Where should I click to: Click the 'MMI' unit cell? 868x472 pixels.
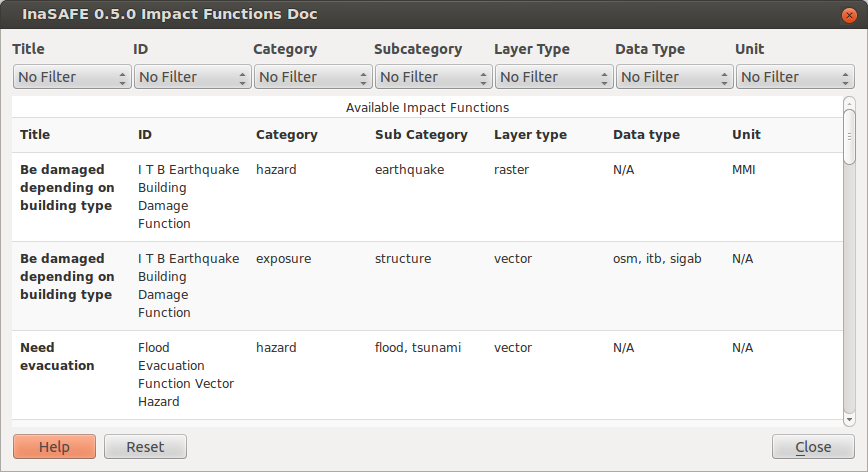[743, 169]
